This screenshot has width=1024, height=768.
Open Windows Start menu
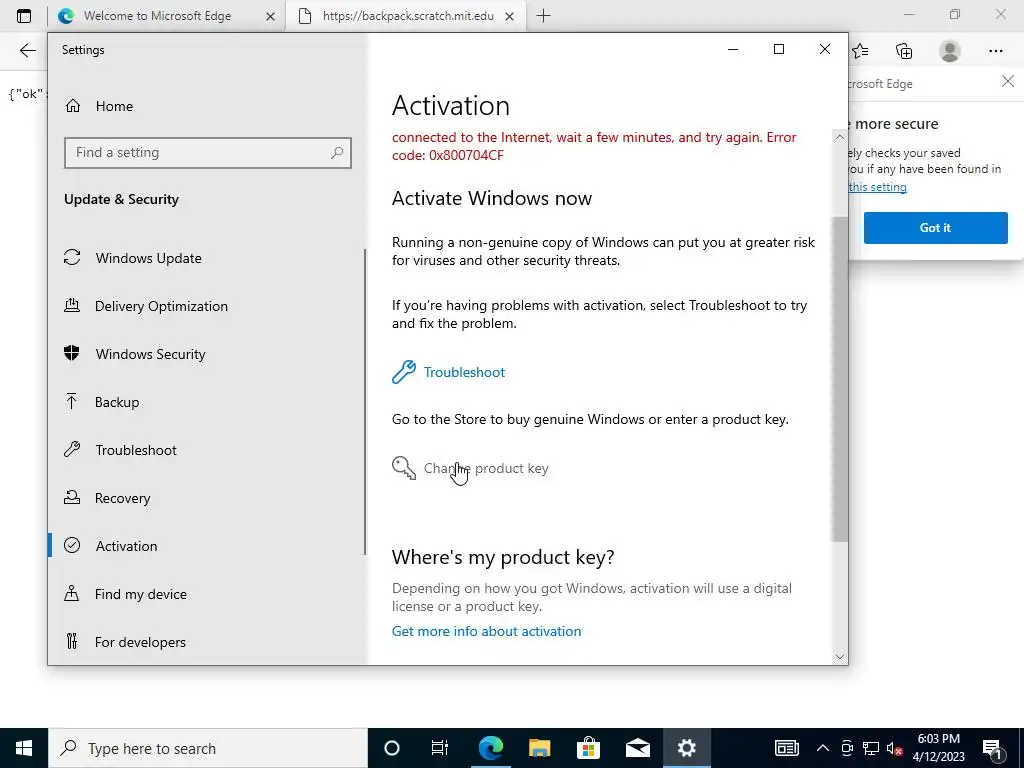24,748
